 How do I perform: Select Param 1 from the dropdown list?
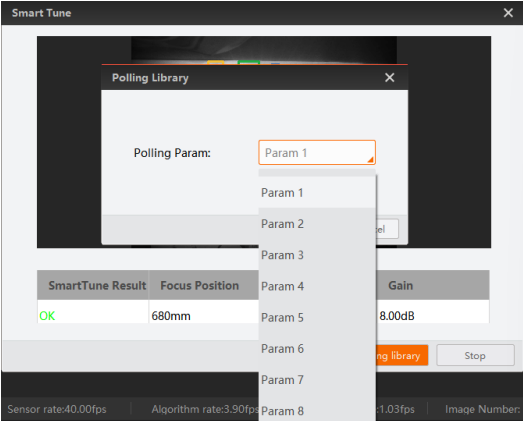[317, 192]
